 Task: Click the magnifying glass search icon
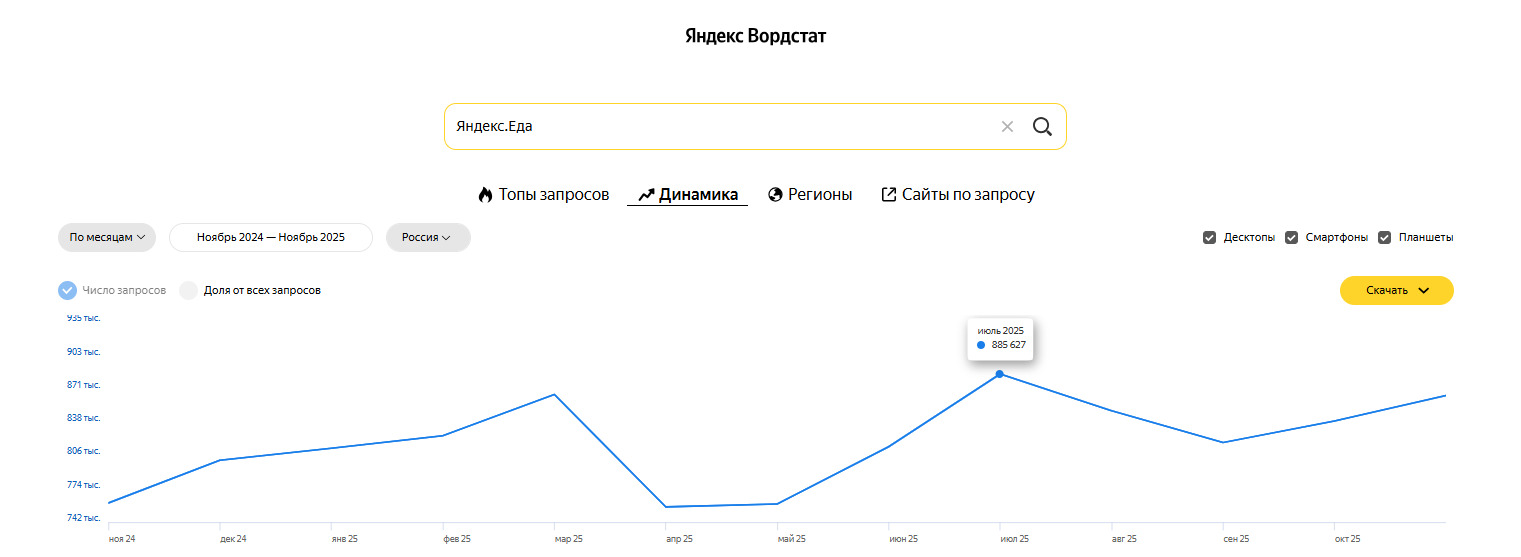1042,127
